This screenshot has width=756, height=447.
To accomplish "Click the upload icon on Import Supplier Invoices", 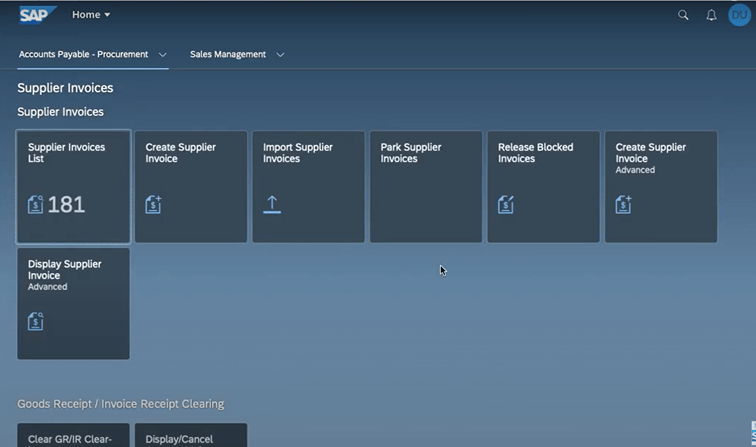I will coord(272,204).
